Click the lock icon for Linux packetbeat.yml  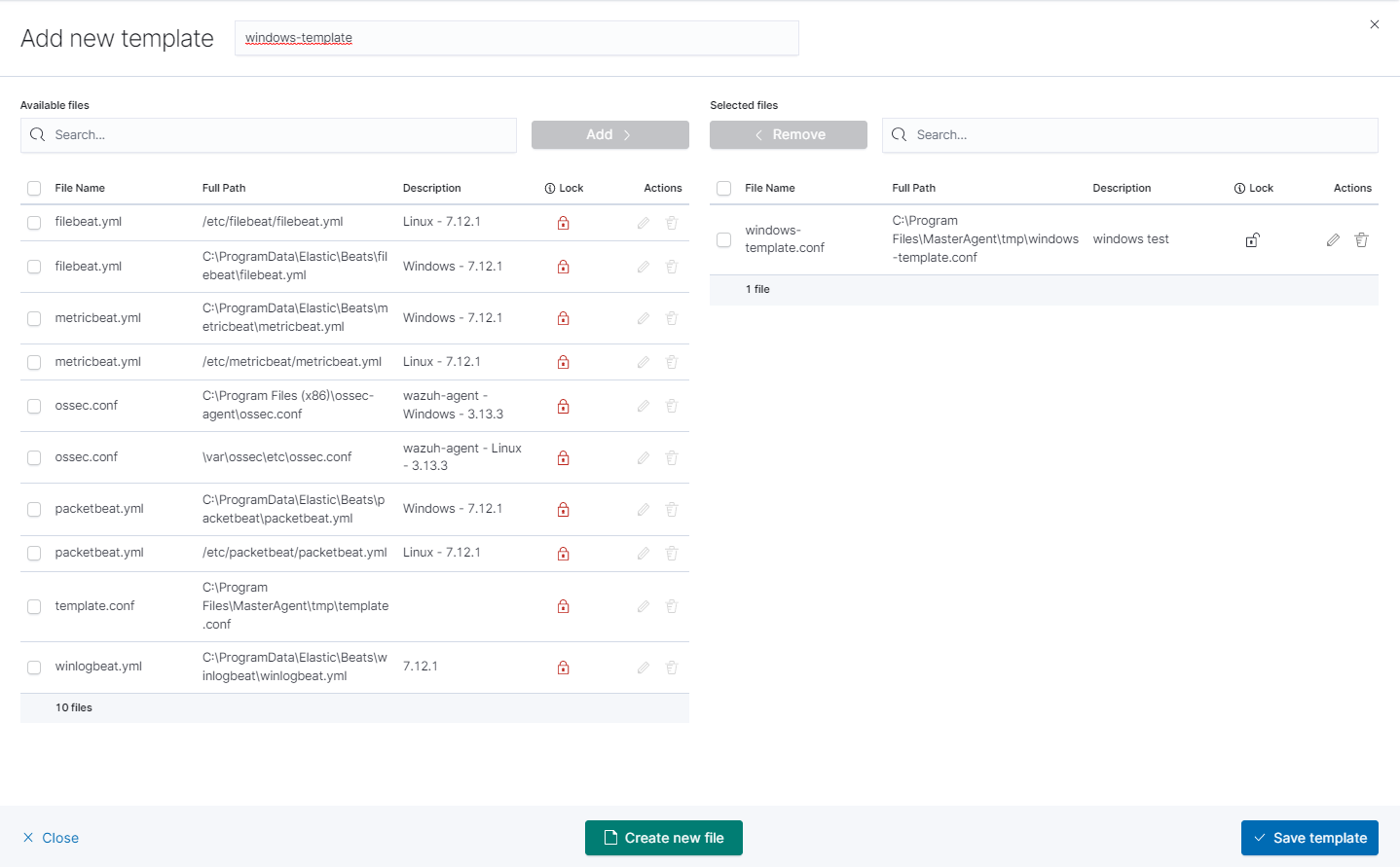point(563,554)
